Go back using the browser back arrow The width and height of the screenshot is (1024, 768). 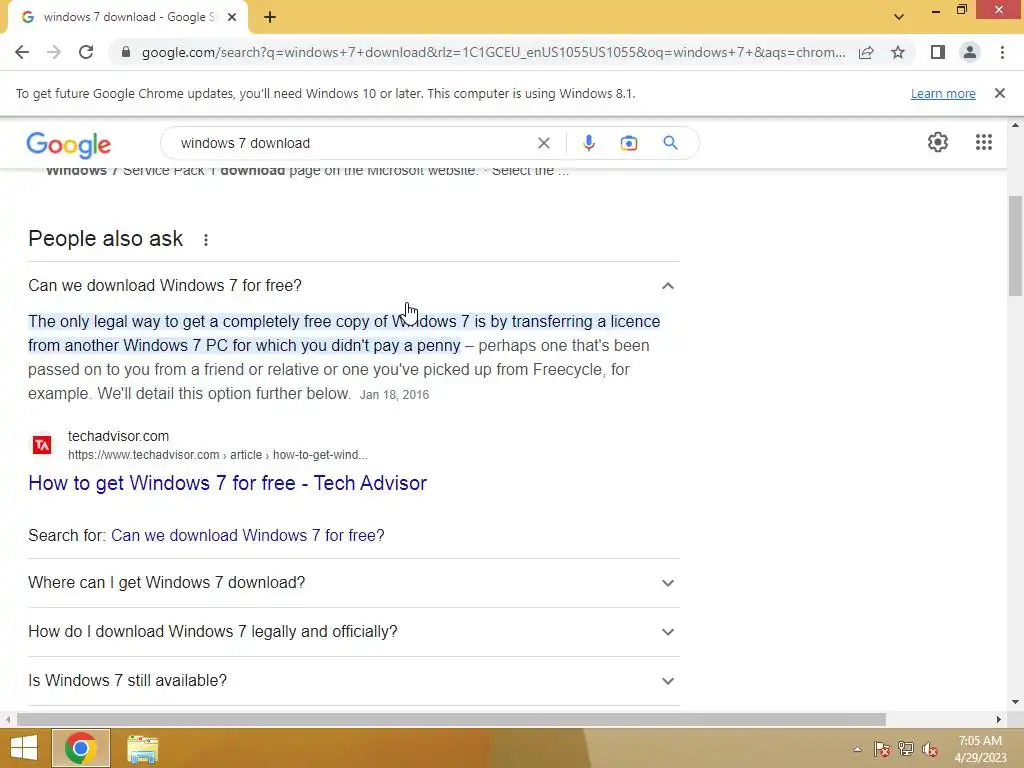[x=22, y=52]
